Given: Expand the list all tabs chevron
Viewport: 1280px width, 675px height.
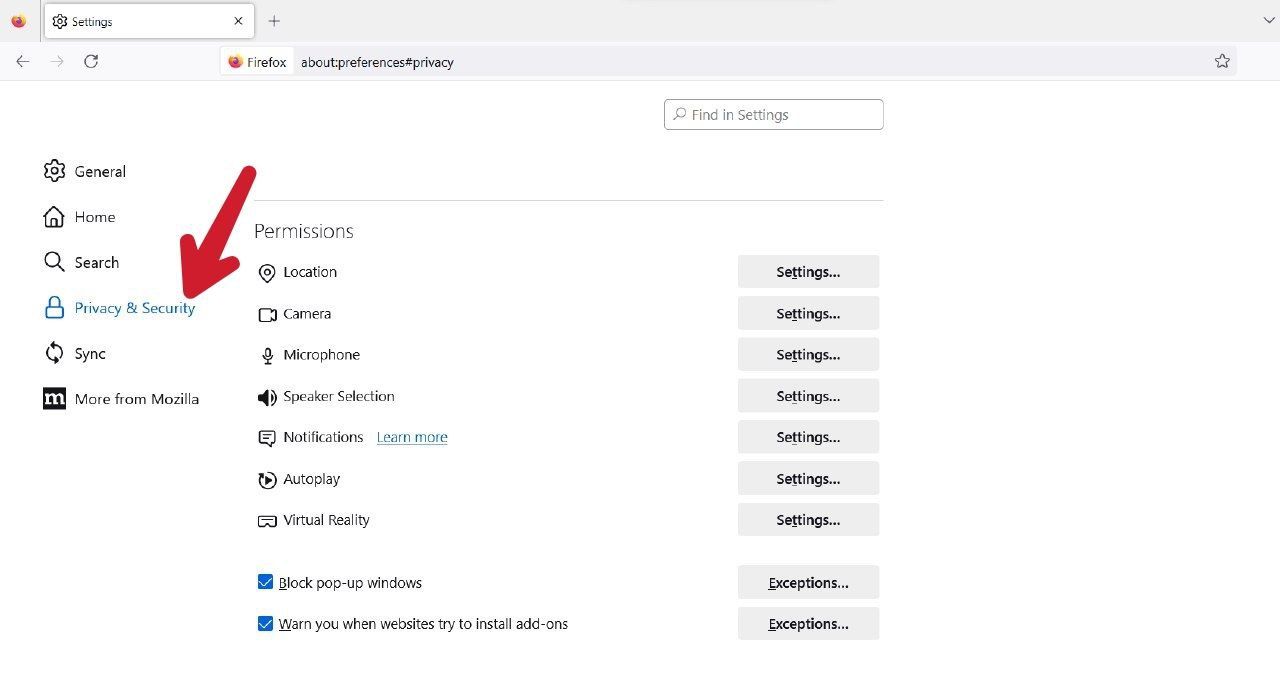Looking at the screenshot, I should pyautogui.click(x=1270, y=20).
